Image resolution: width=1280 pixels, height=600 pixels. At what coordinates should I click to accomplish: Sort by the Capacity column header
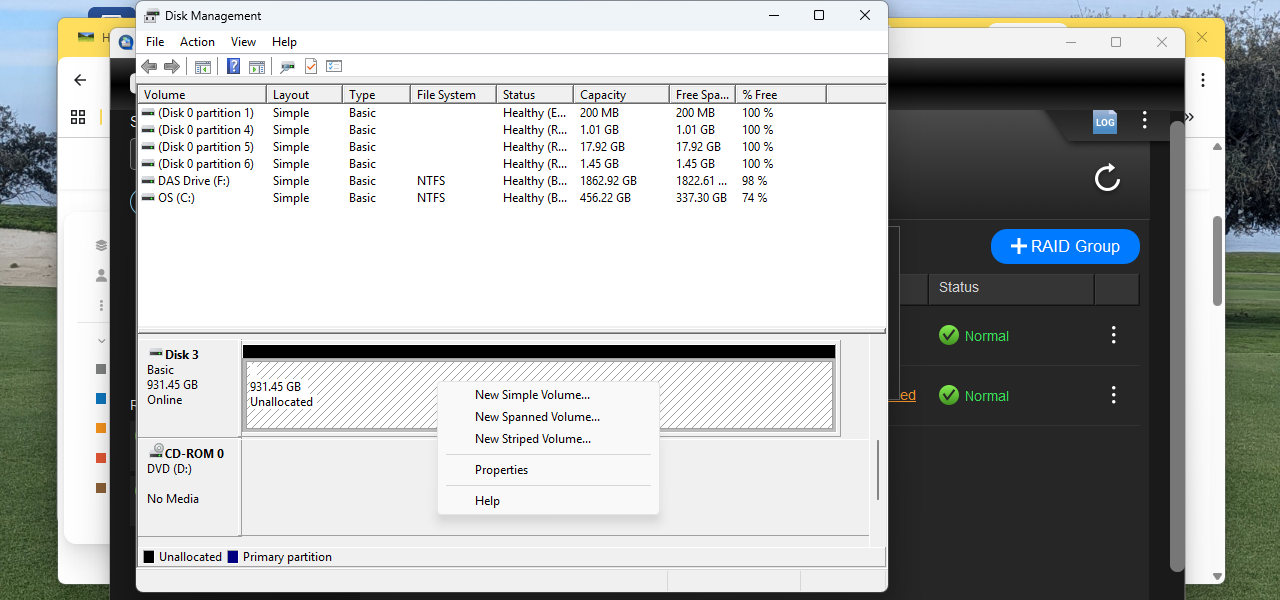click(x=620, y=95)
